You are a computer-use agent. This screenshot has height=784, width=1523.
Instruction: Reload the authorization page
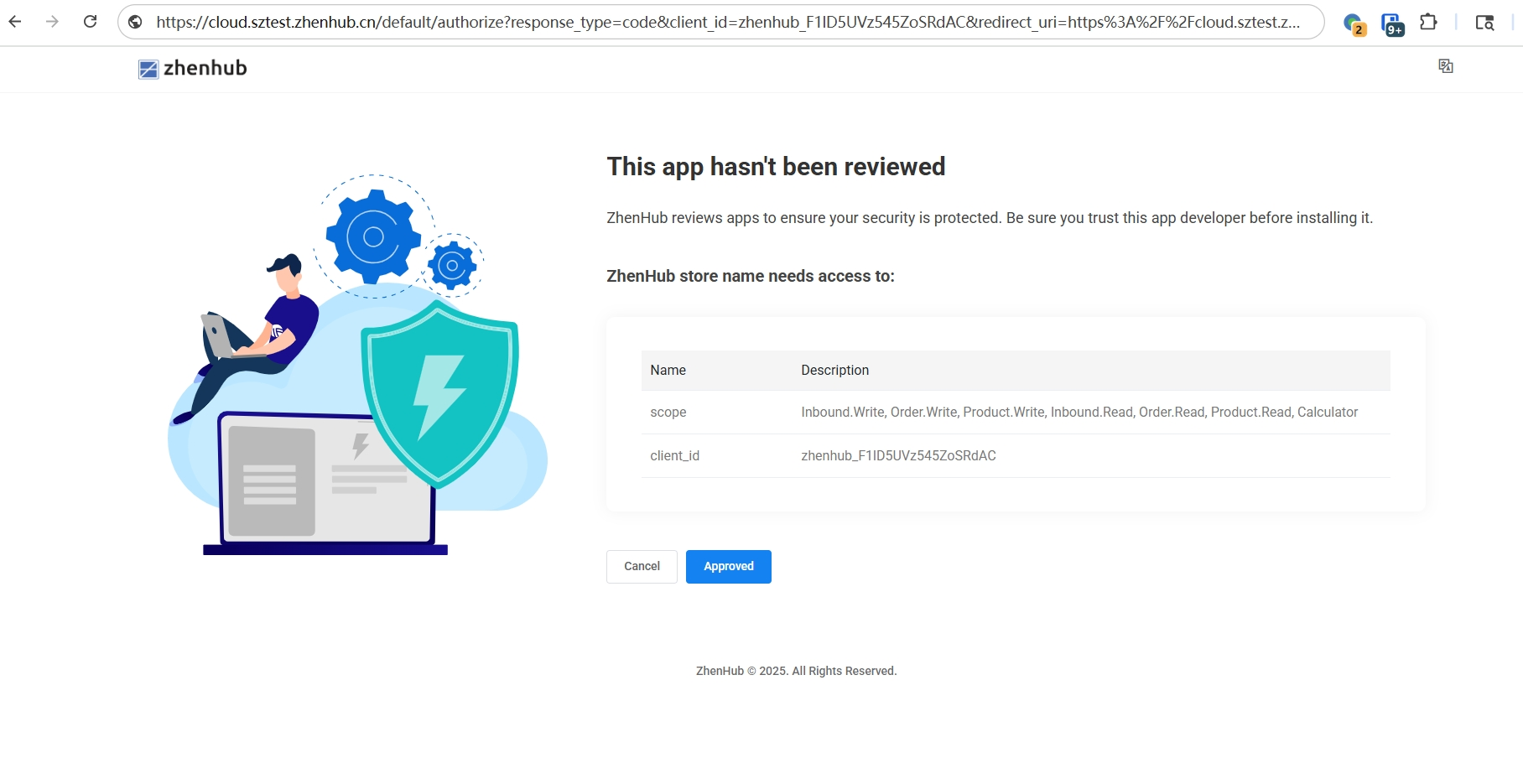pos(91,22)
